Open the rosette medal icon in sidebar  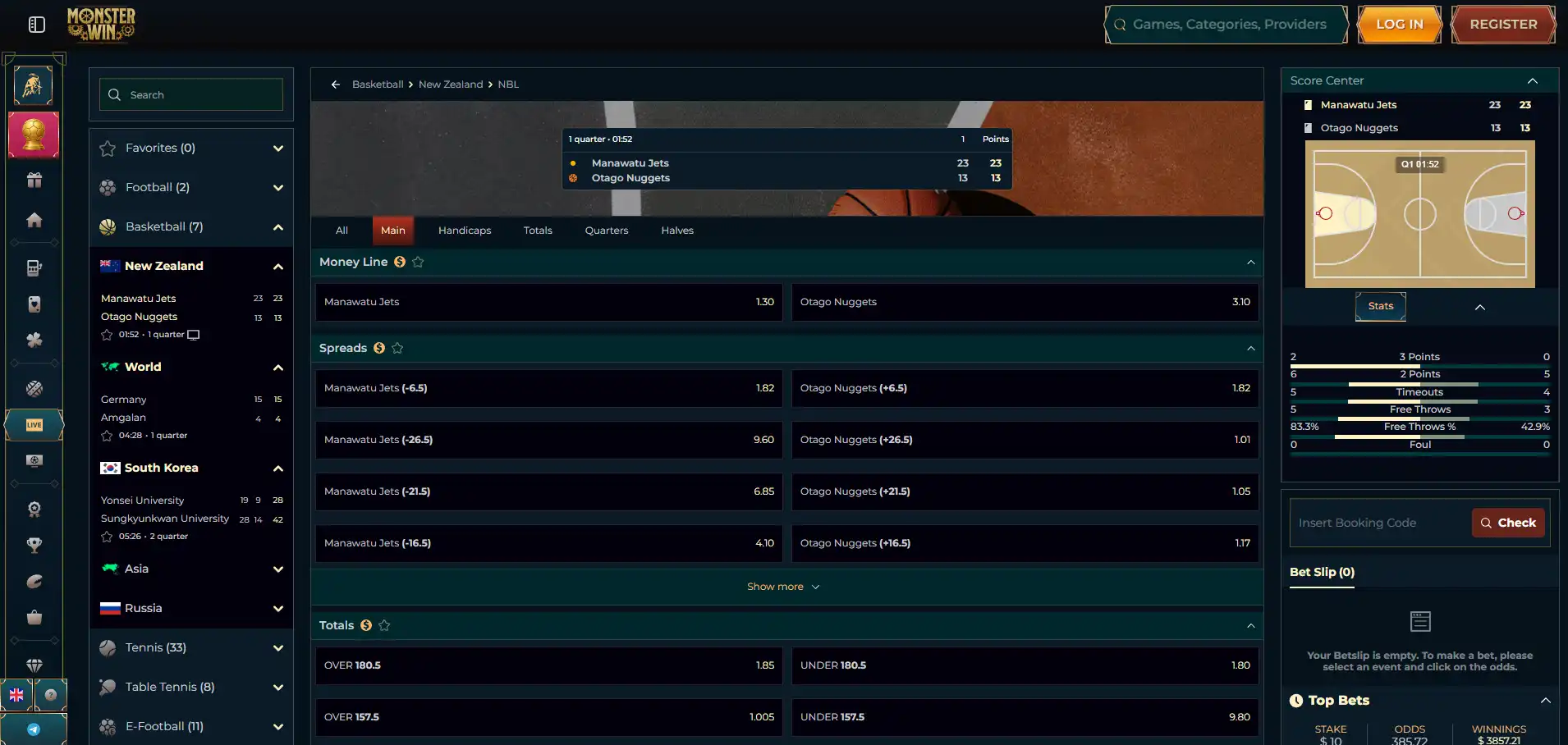[34, 509]
